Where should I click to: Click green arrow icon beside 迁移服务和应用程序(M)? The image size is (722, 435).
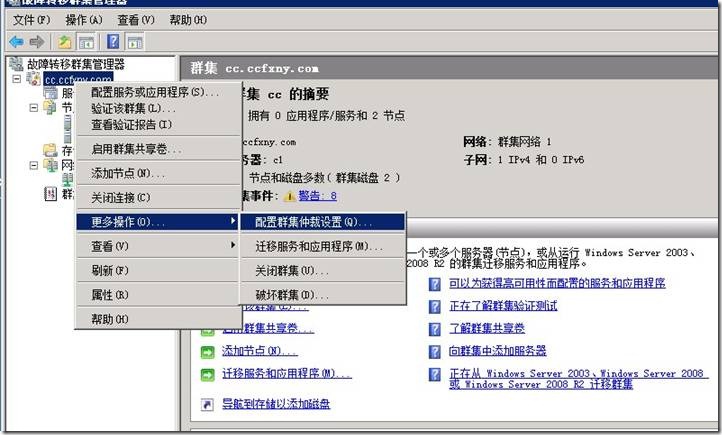[208, 375]
